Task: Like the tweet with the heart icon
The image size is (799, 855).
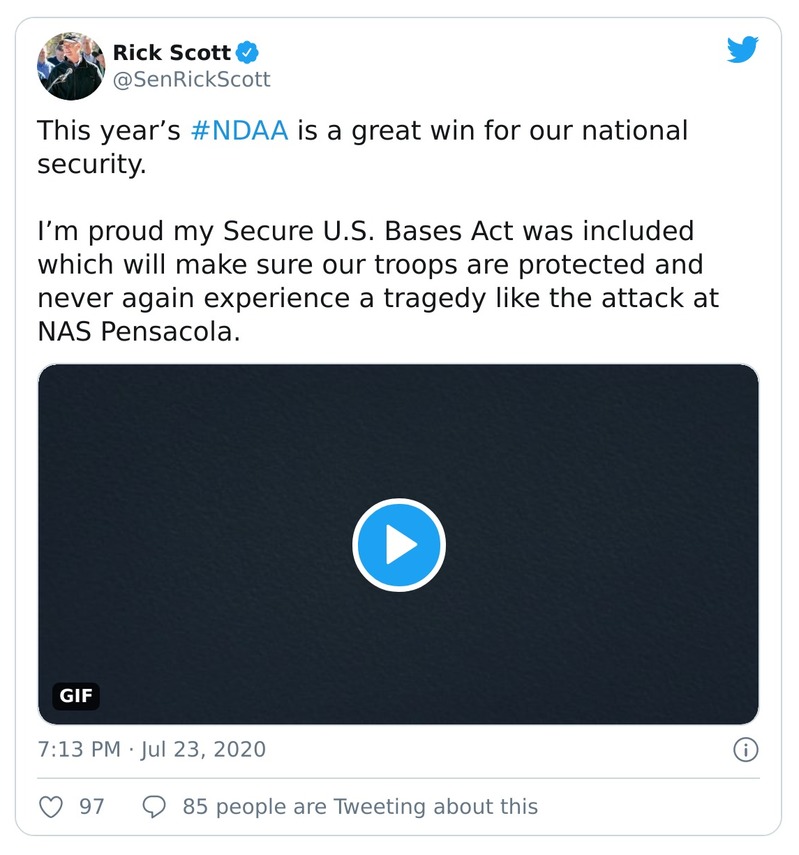Action: coord(53,806)
